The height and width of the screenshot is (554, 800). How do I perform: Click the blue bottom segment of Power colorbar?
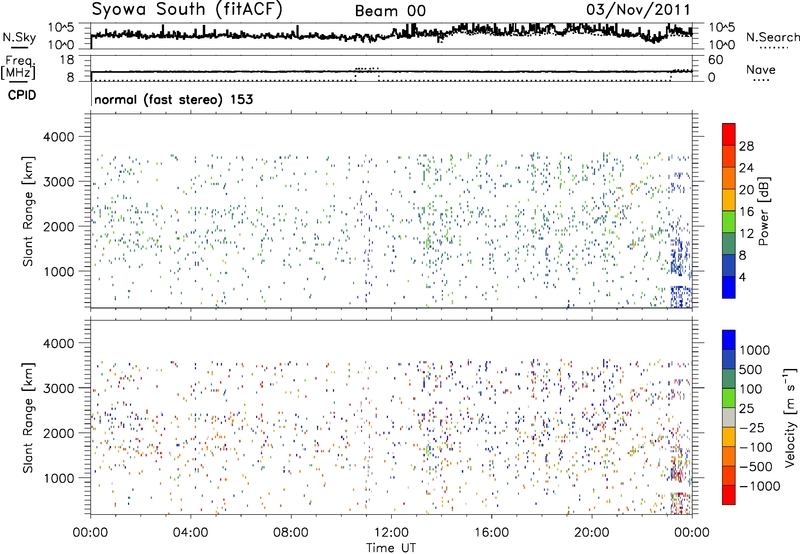[729, 287]
